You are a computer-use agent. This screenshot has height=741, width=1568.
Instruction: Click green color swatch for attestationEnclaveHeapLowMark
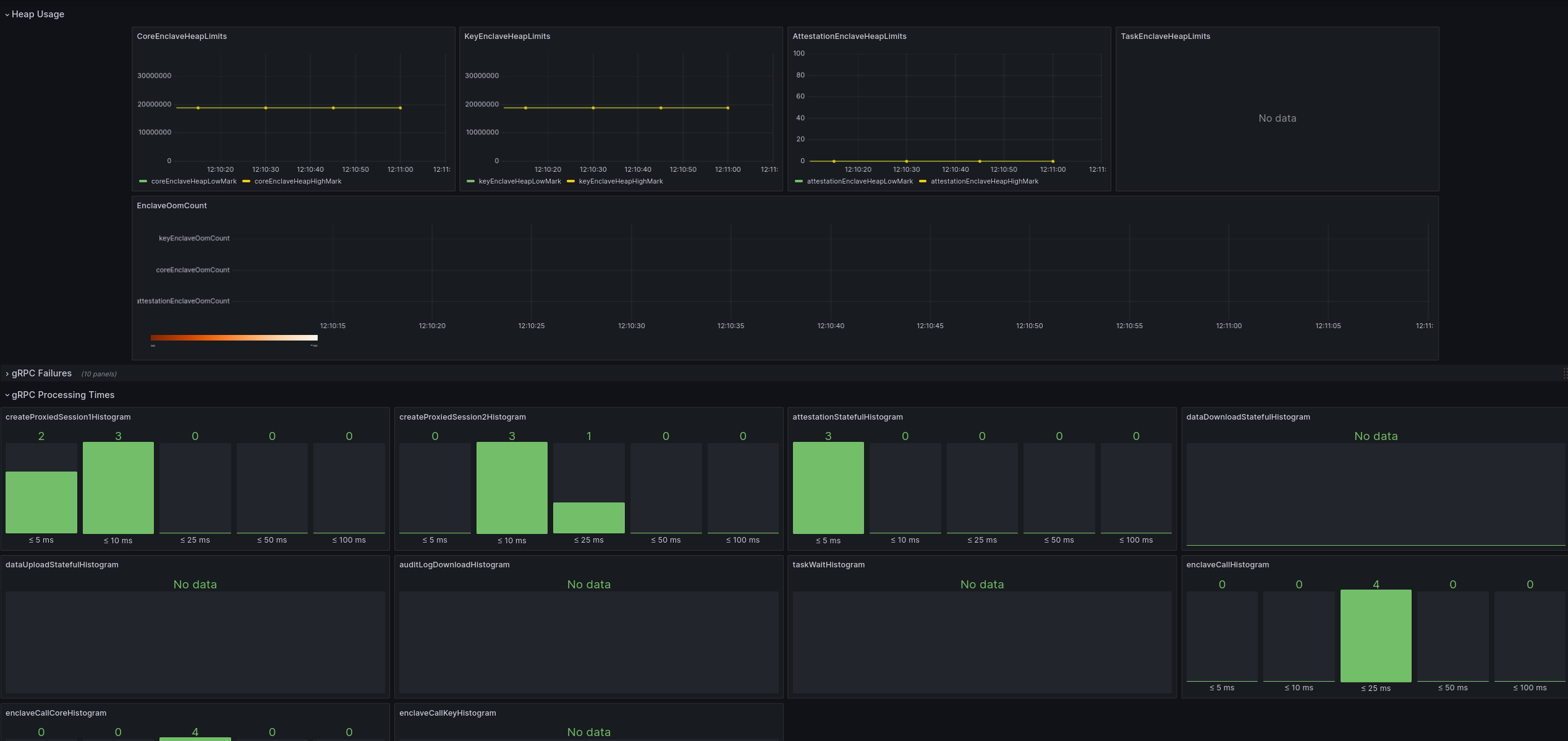(x=799, y=182)
